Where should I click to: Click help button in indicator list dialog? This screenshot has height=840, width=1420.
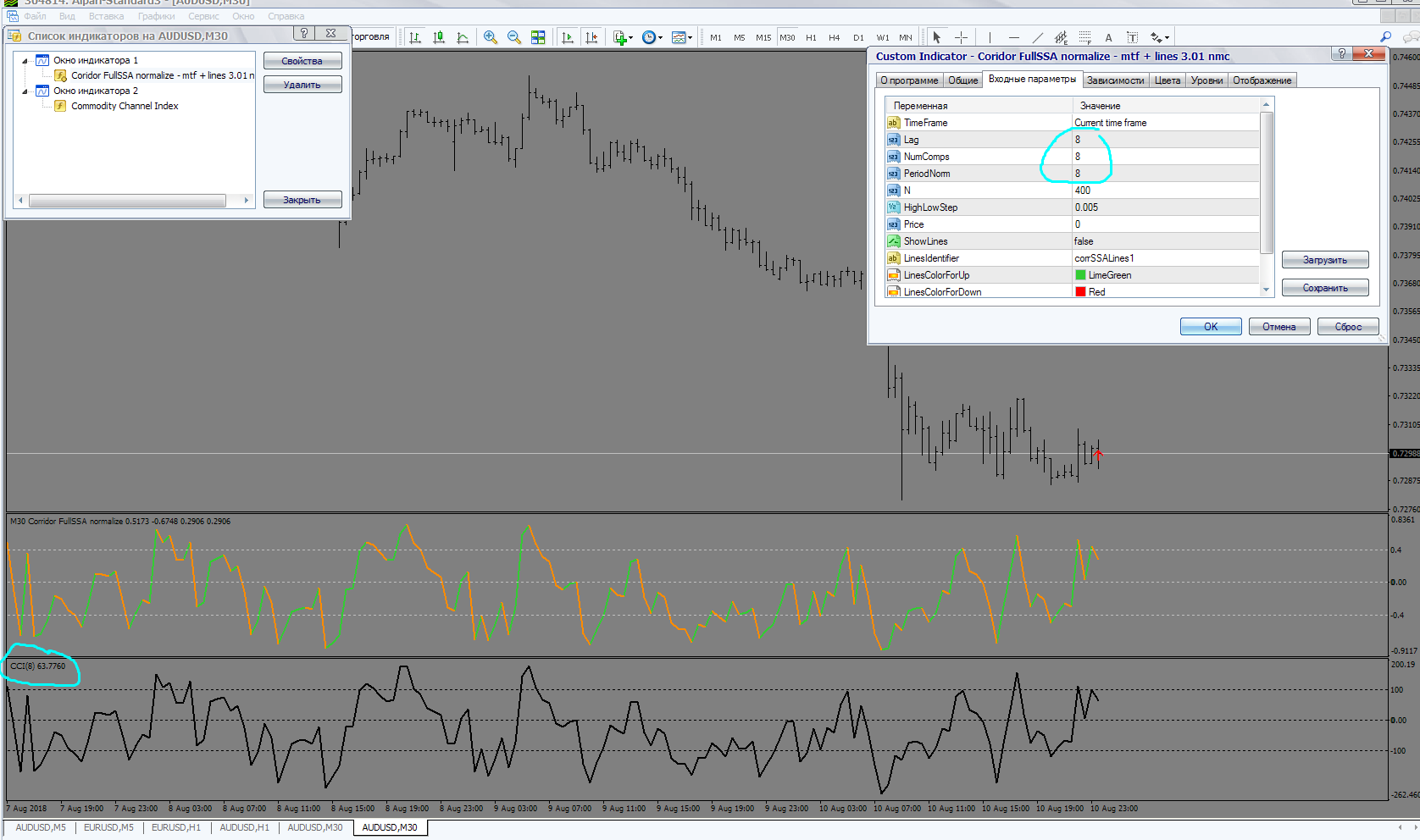click(303, 33)
